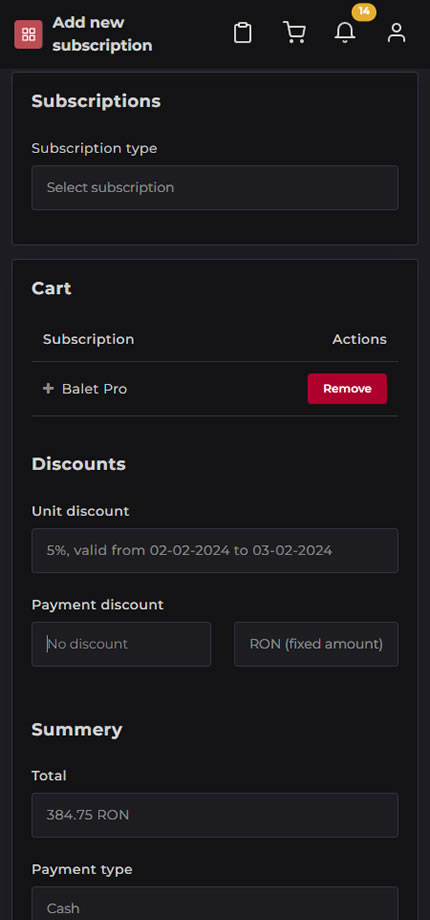Click the Balet Pro subscription name
The width and height of the screenshot is (430, 920).
pos(94,389)
